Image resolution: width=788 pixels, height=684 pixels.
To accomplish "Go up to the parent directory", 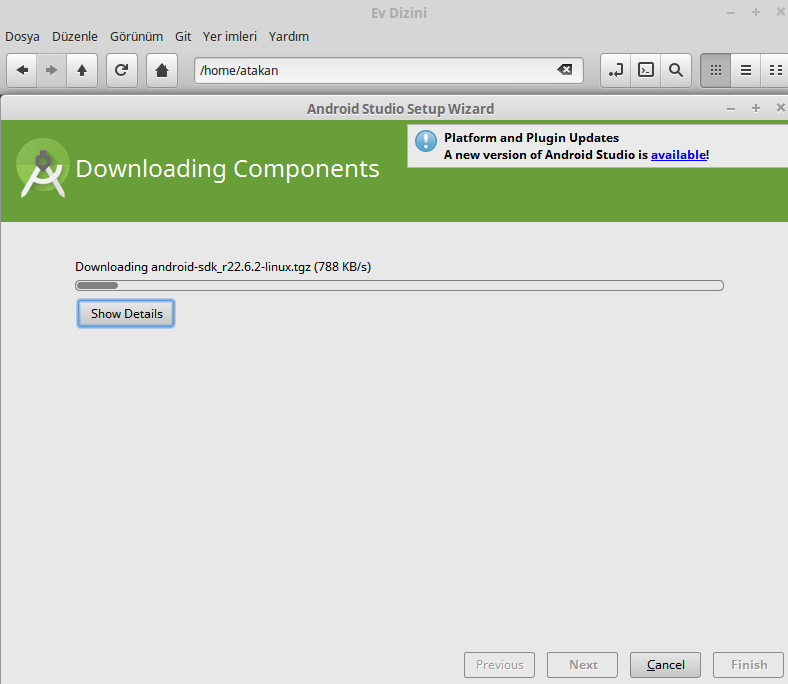I will pyautogui.click(x=82, y=70).
